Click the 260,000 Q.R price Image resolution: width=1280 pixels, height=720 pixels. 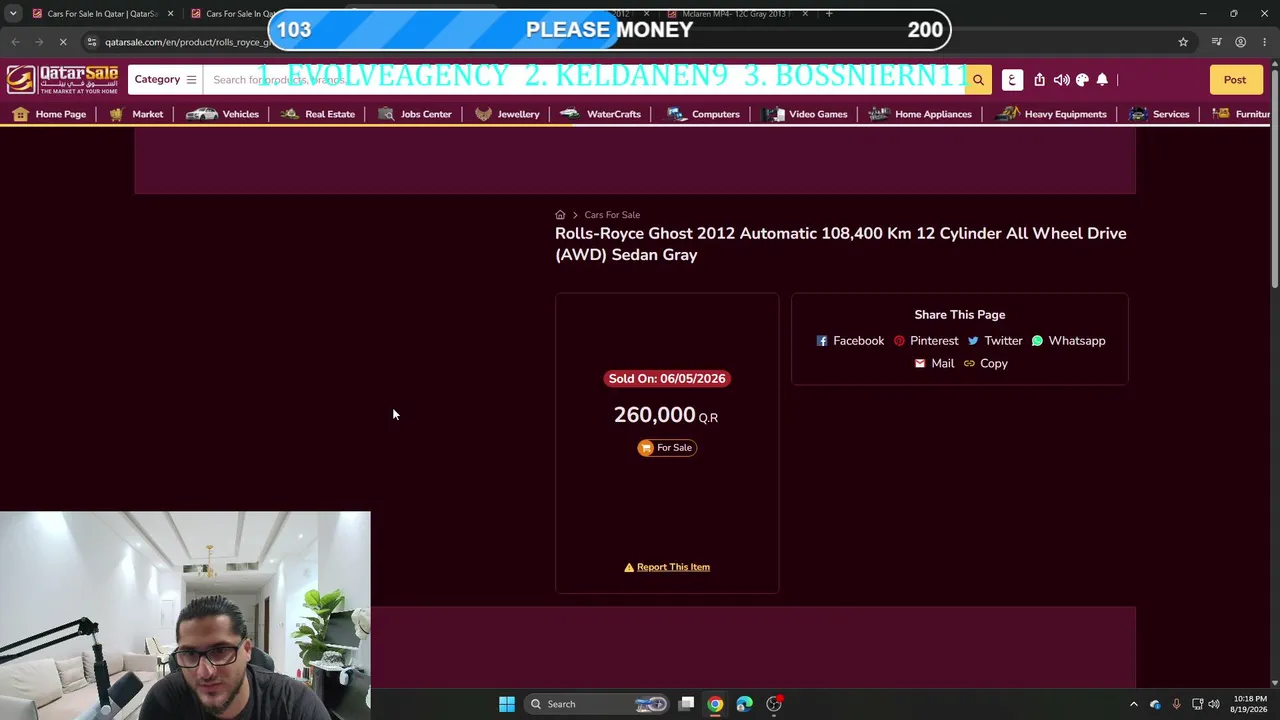(x=666, y=415)
